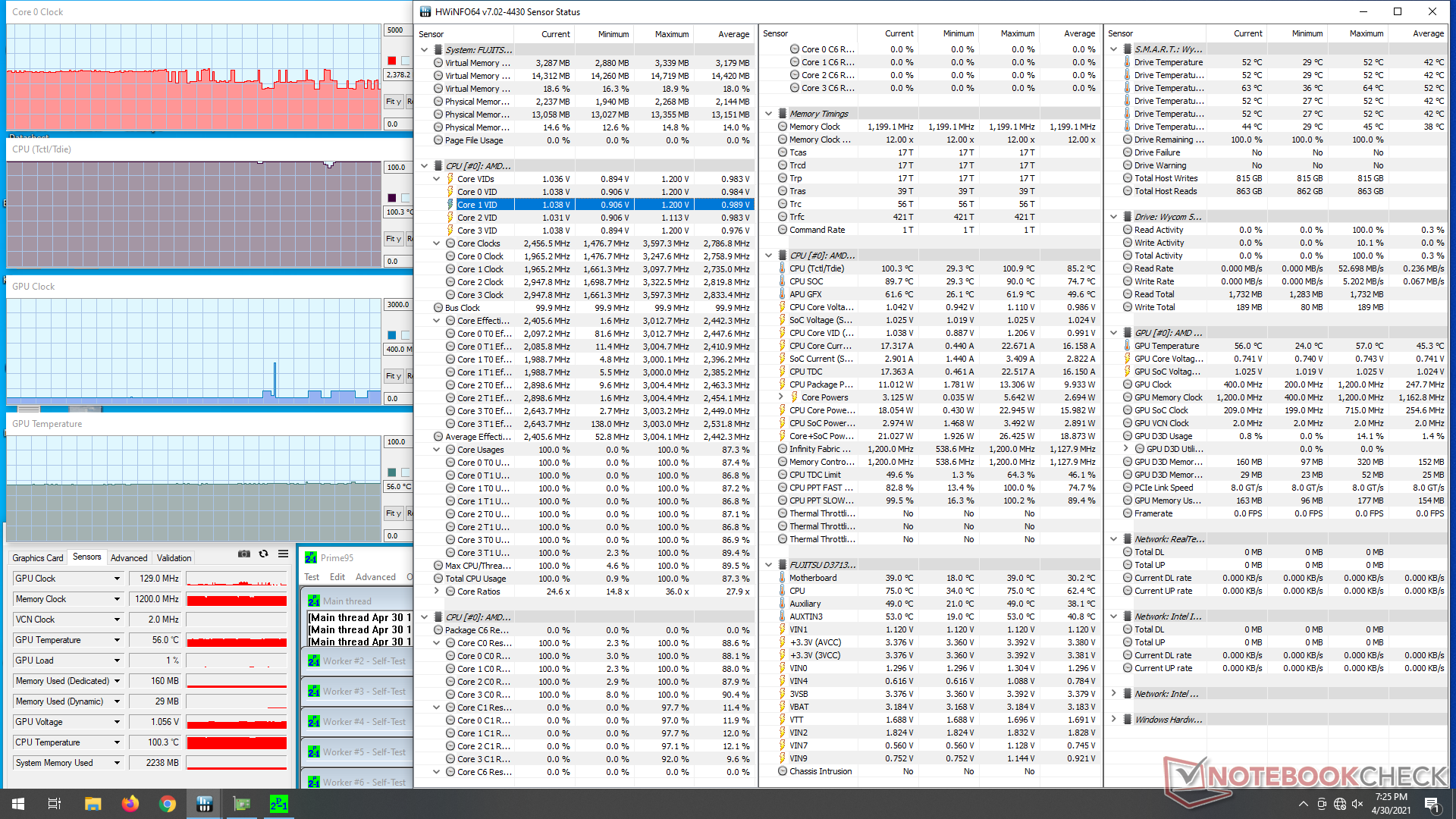
Task: Click the lightning icon of Core 1 VID
Action: [x=450, y=205]
